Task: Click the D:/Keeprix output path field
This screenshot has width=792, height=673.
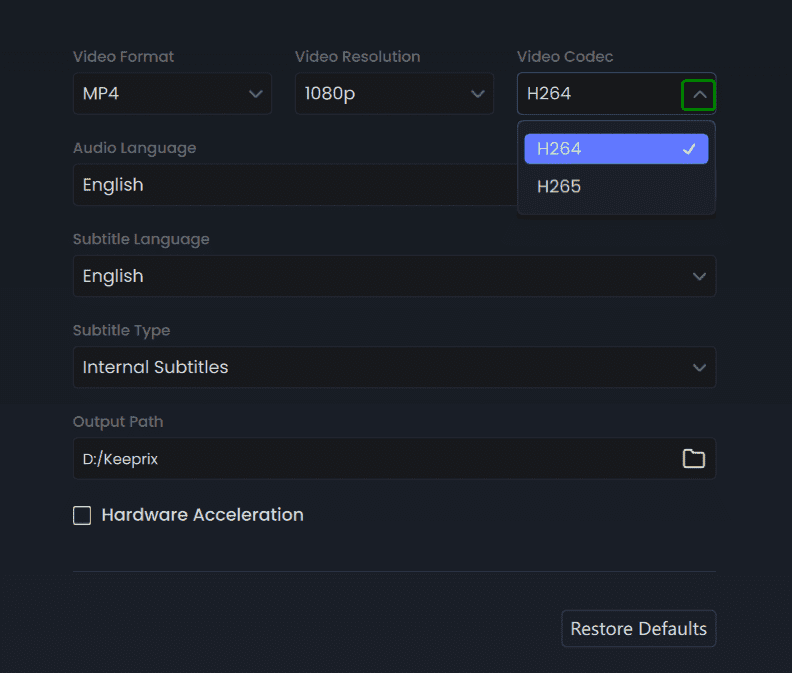Action: [370, 459]
